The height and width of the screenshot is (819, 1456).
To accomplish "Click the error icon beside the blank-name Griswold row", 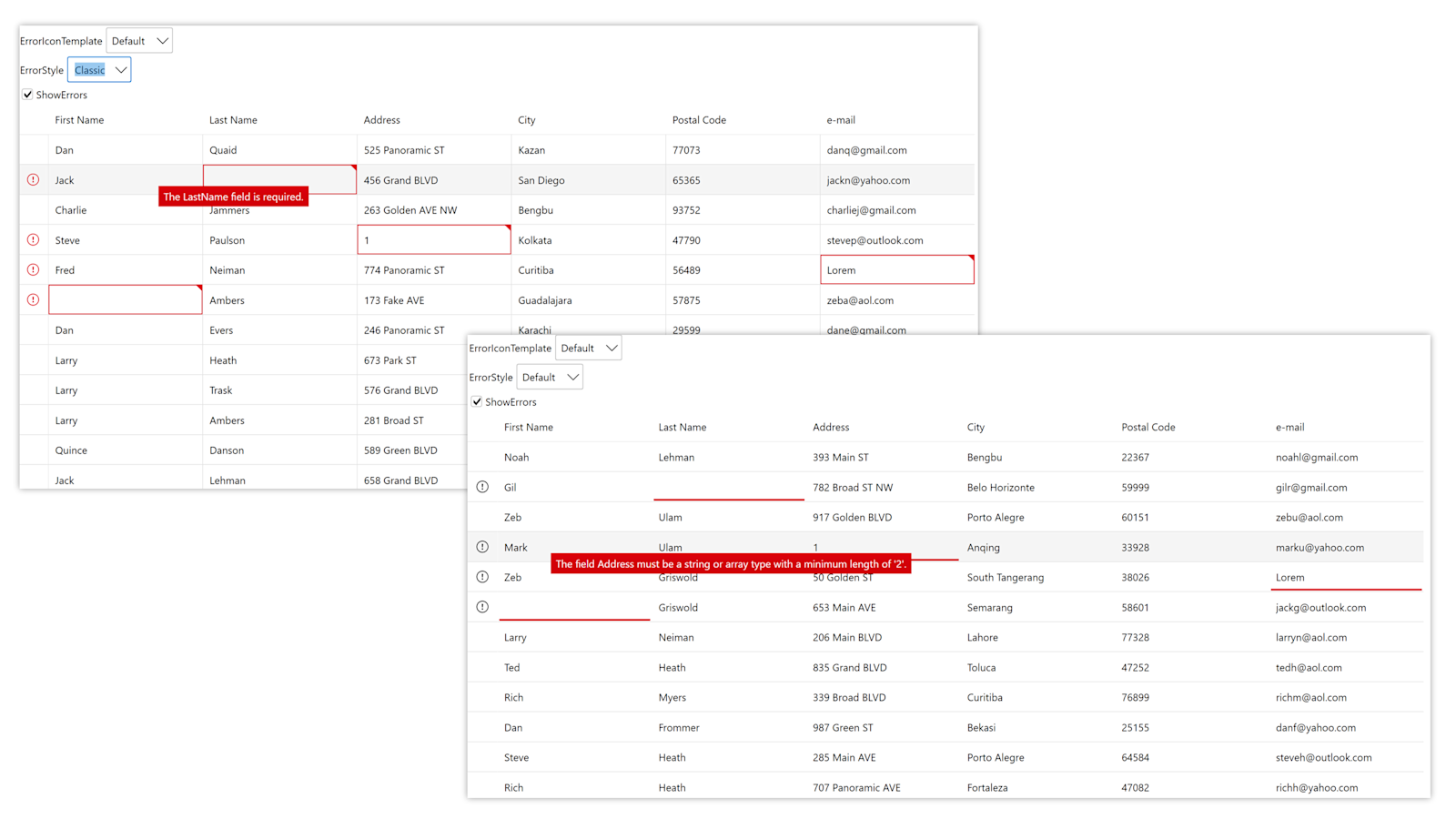I will pyautogui.click(x=482, y=607).
